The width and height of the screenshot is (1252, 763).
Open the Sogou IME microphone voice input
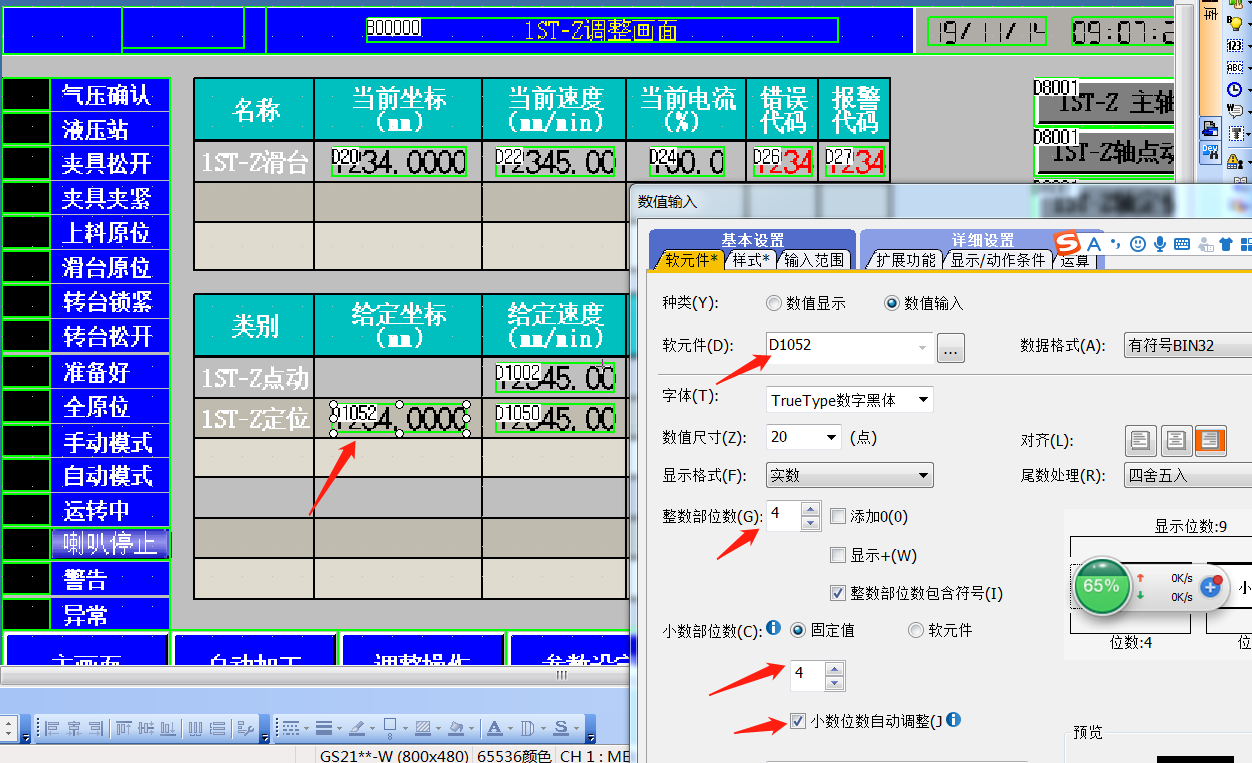(x=1160, y=244)
